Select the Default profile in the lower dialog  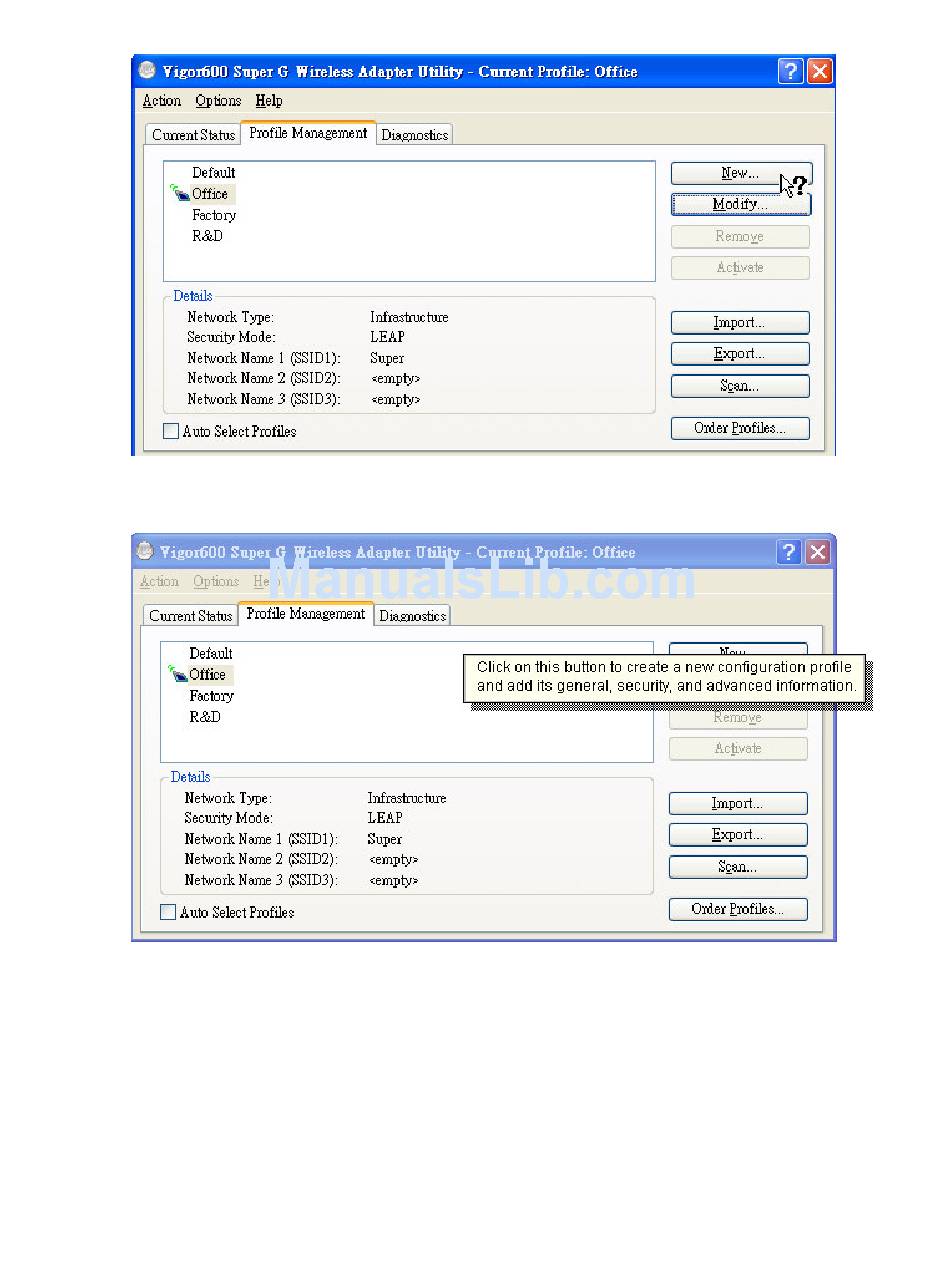coord(211,654)
